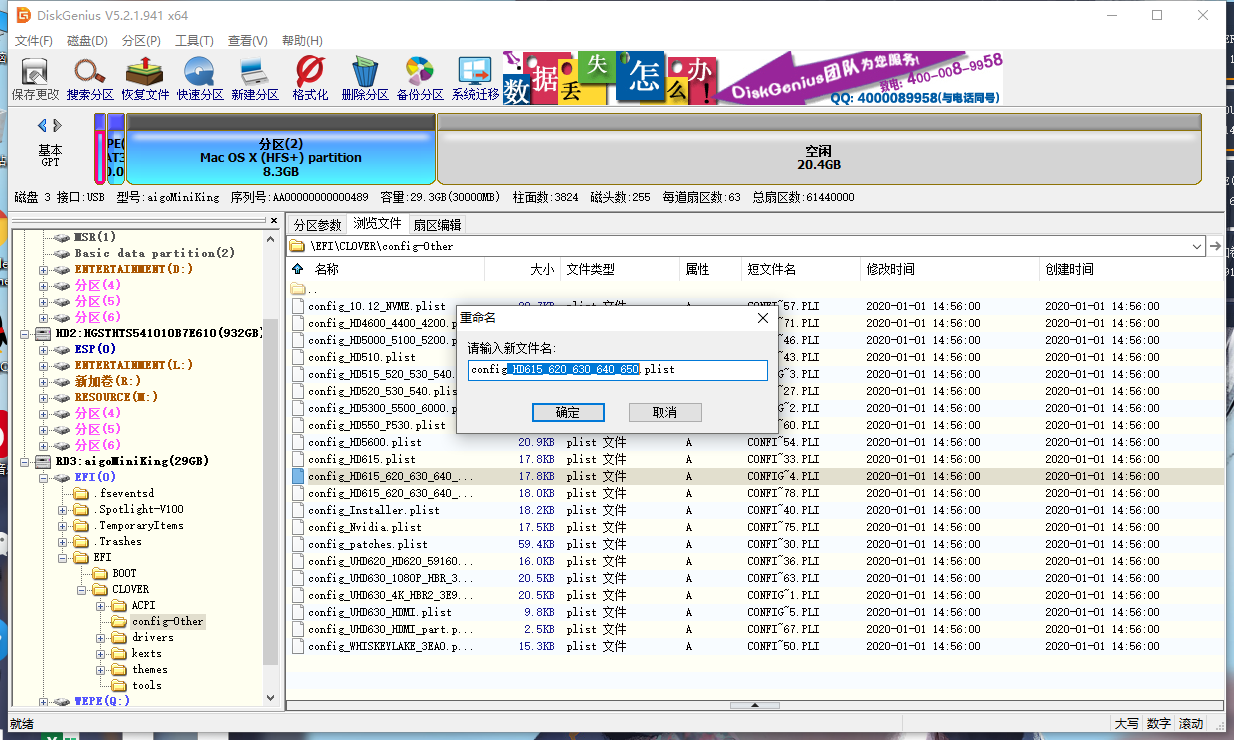Open the path dropdown arrow
1234x740 pixels.
tap(1197, 246)
